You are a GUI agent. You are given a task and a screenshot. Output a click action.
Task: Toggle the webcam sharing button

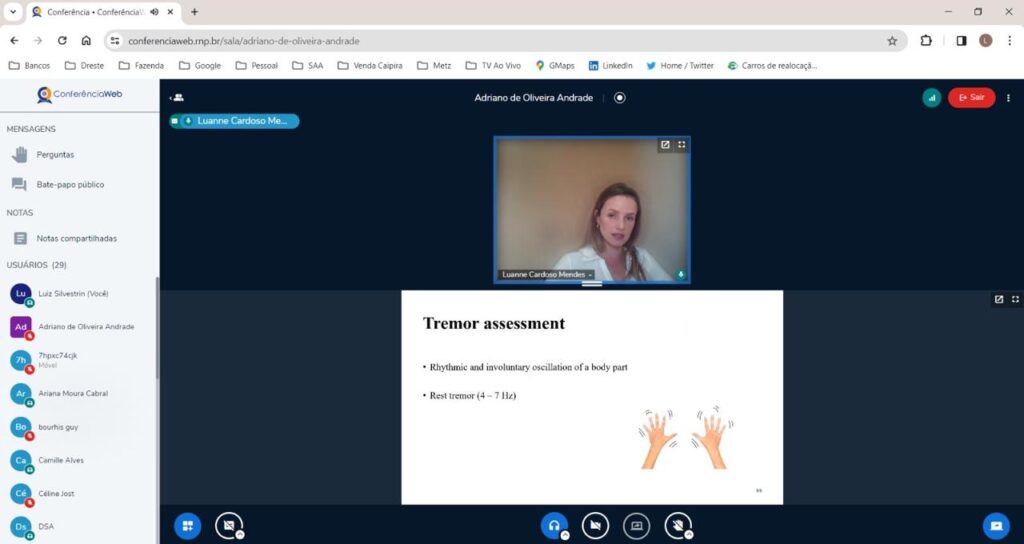pyautogui.click(x=595, y=525)
